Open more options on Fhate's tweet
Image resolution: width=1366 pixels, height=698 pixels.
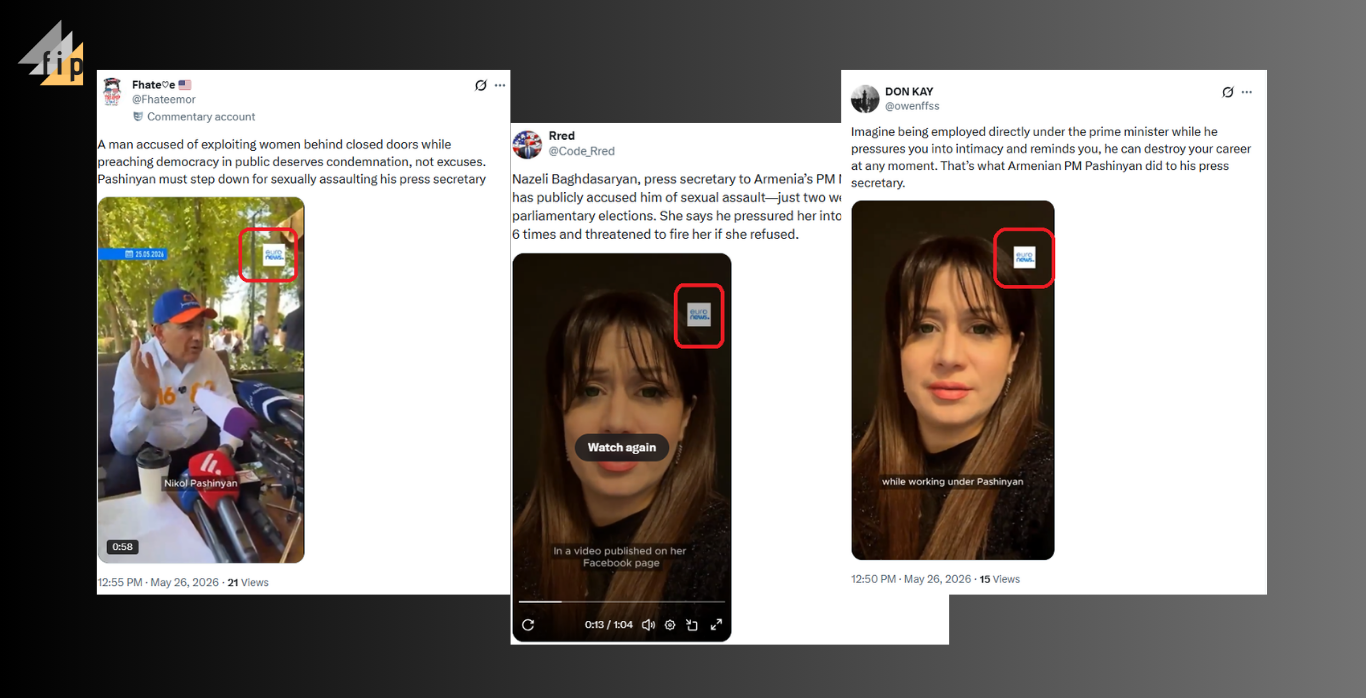500,85
